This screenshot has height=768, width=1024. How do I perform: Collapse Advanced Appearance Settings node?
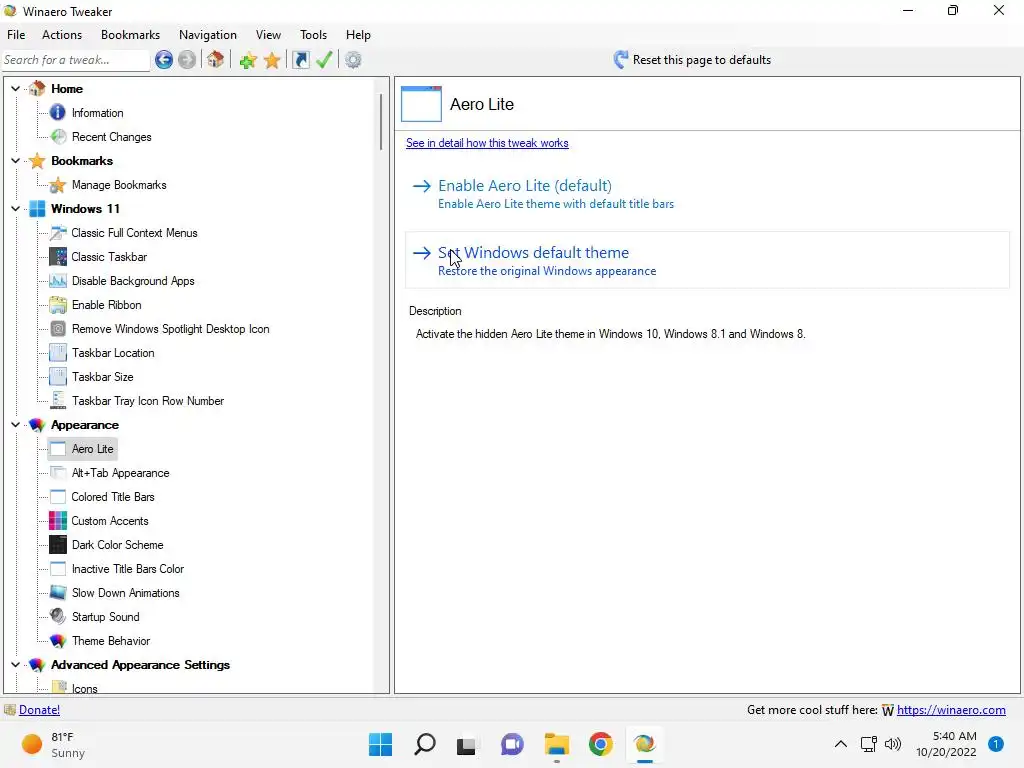click(16, 664)
